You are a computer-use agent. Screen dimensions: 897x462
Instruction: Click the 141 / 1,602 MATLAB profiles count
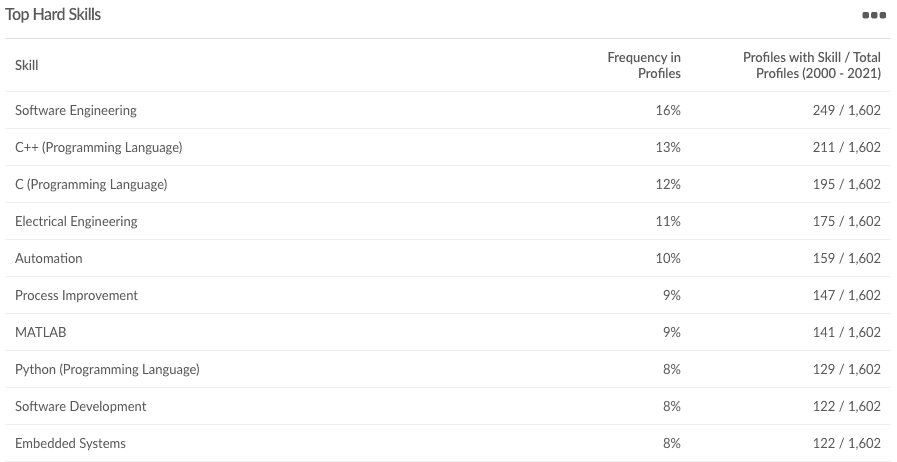tap(846, 333)
